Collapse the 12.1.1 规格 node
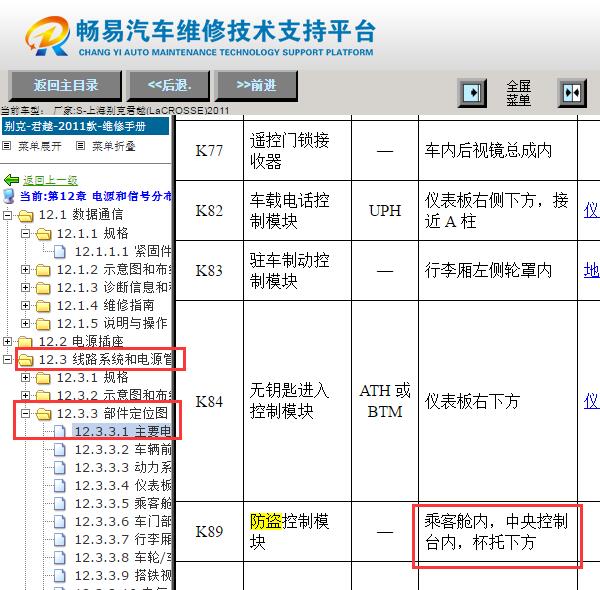Viewport: 600px width, 590px height. pyautogui.click(x=25, y=233)
